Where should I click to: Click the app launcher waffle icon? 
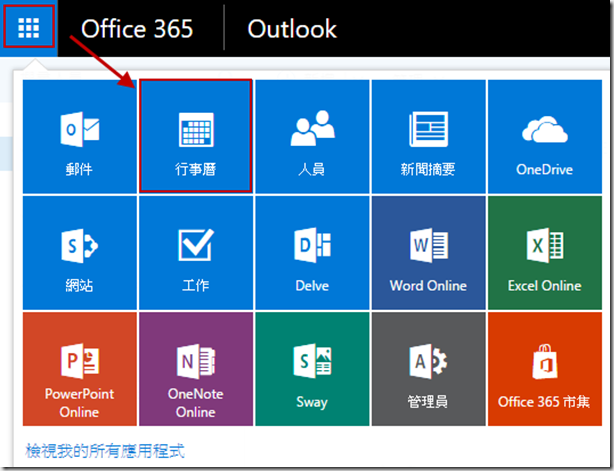(x=29, y=28)
